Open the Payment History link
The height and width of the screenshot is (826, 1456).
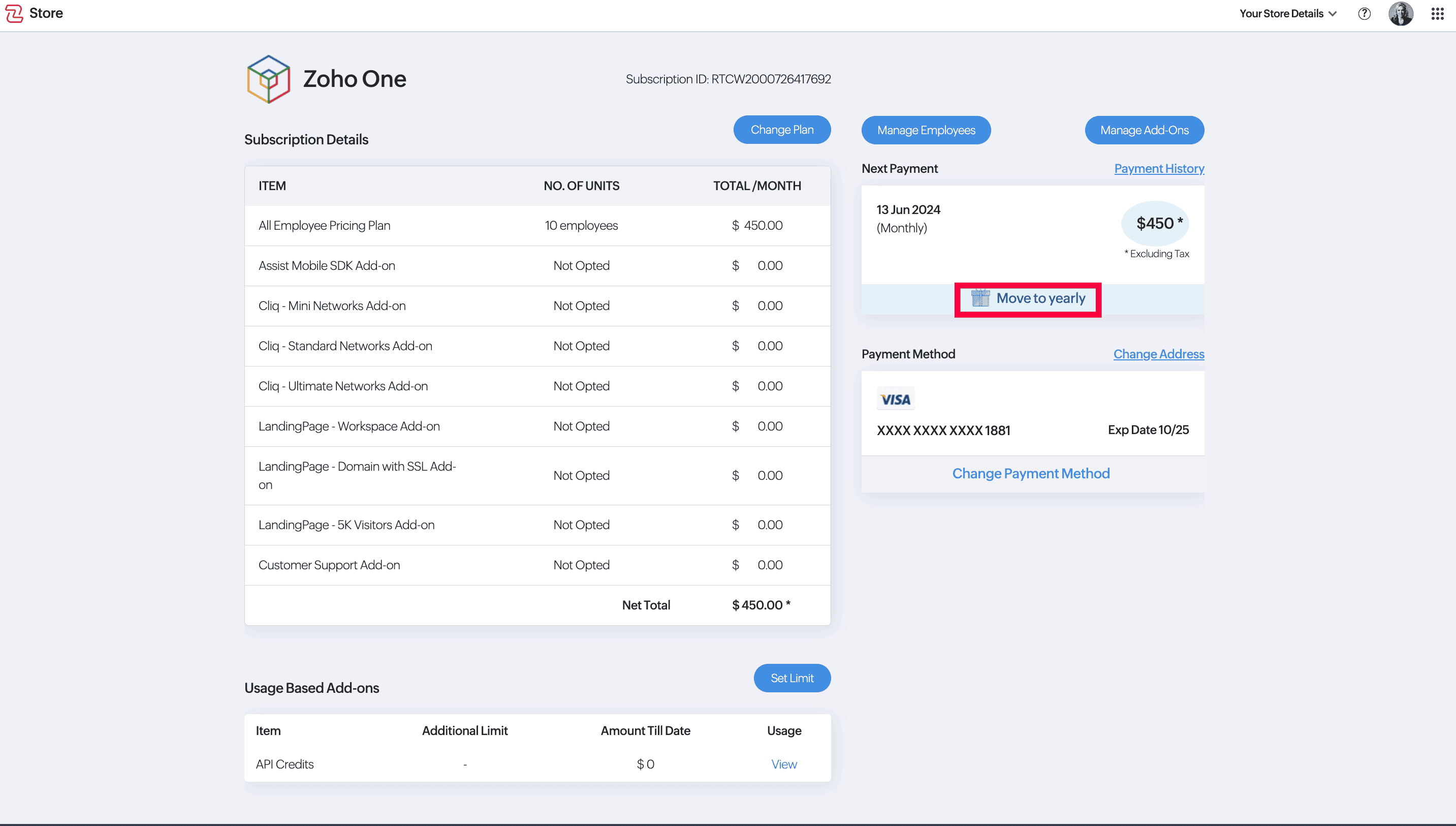(x=1159, y=168)
